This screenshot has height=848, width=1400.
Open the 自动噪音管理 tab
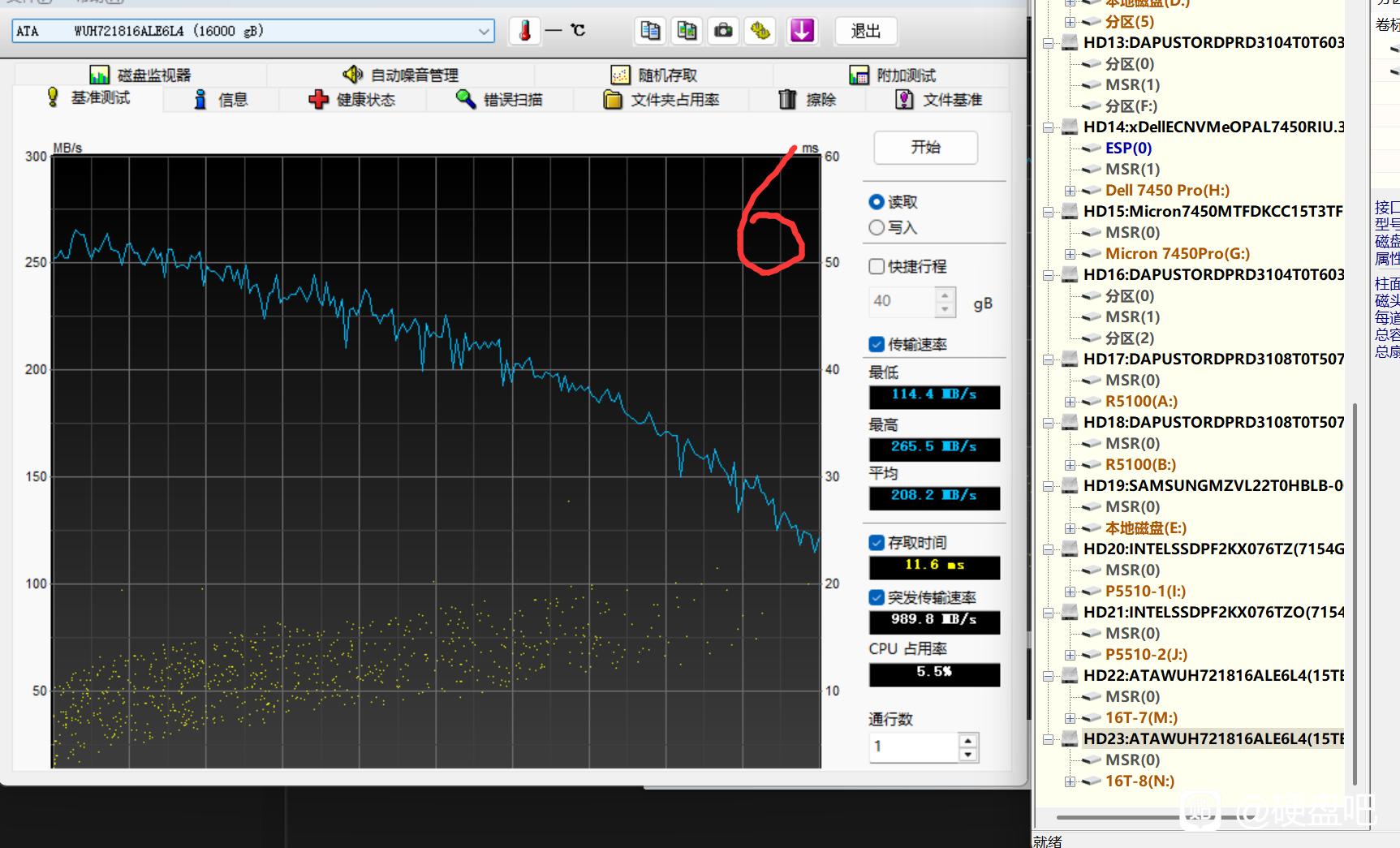(400, 75)
